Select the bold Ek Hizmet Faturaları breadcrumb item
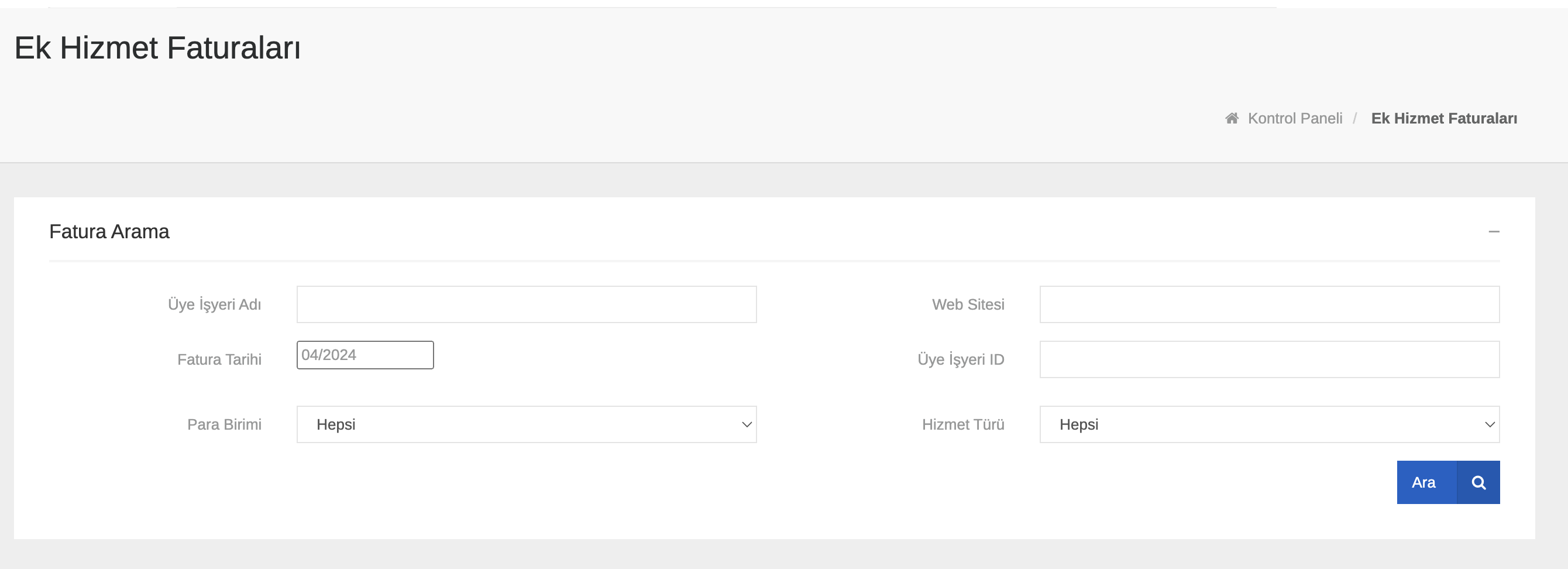 tap(1444, 118)
